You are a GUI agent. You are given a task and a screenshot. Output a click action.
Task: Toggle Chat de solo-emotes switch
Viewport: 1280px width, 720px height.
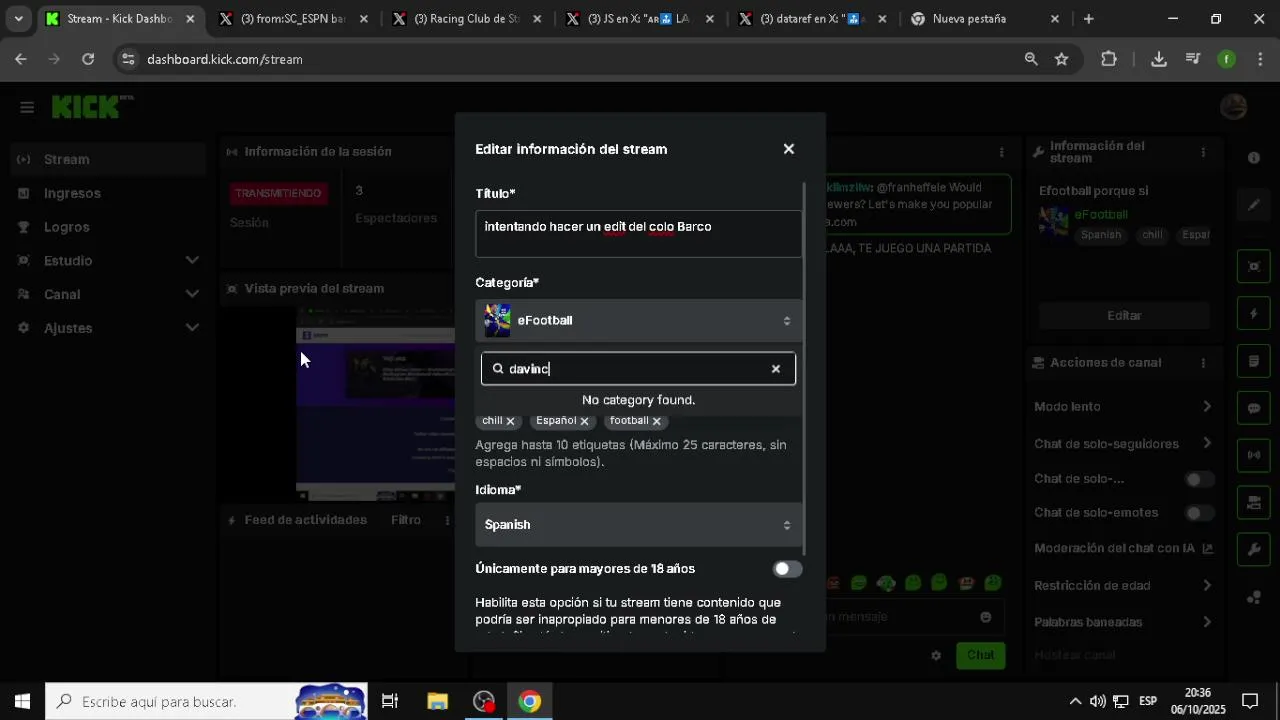1199,513
